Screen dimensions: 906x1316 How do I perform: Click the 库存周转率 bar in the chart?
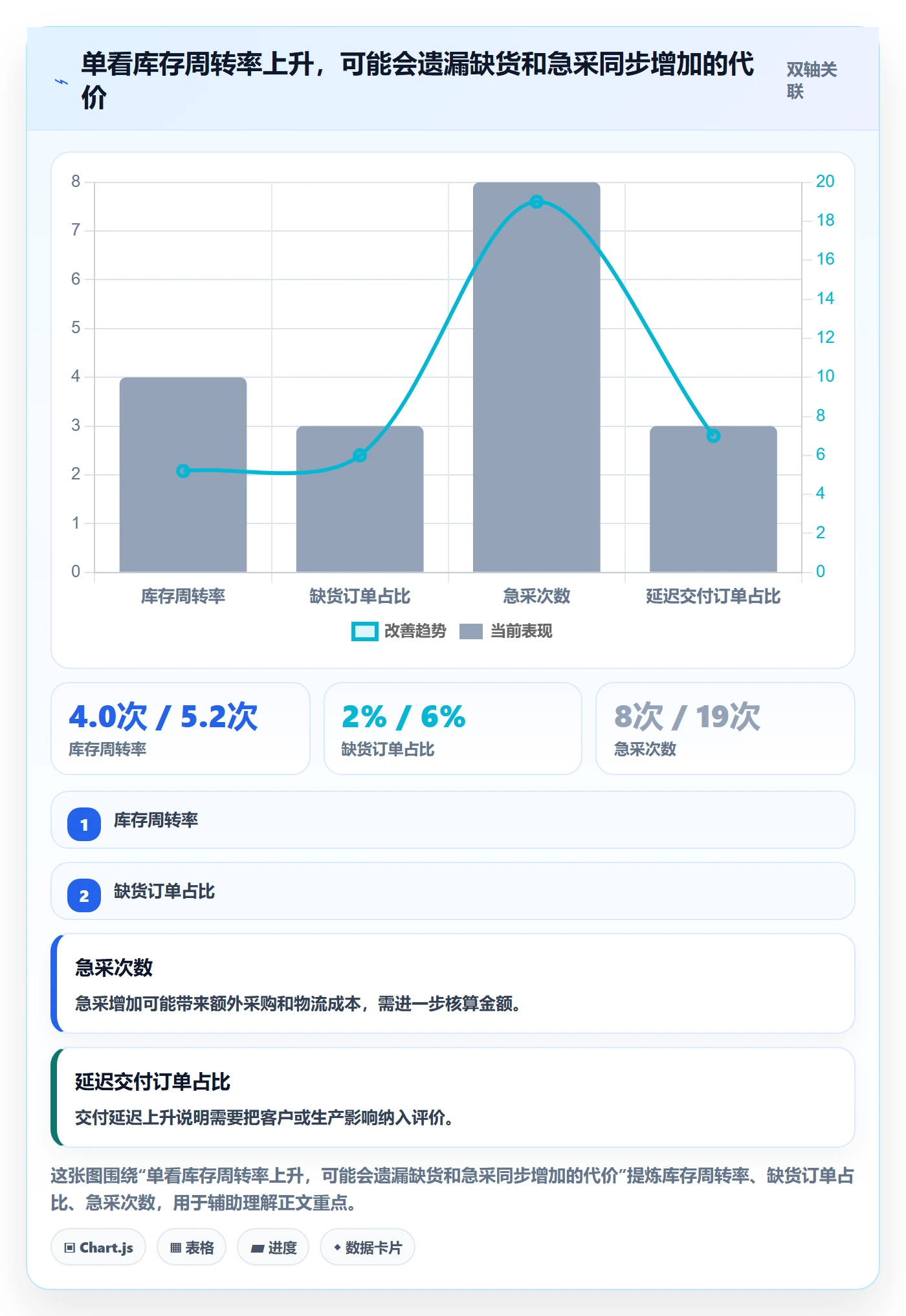click(183, 474)
